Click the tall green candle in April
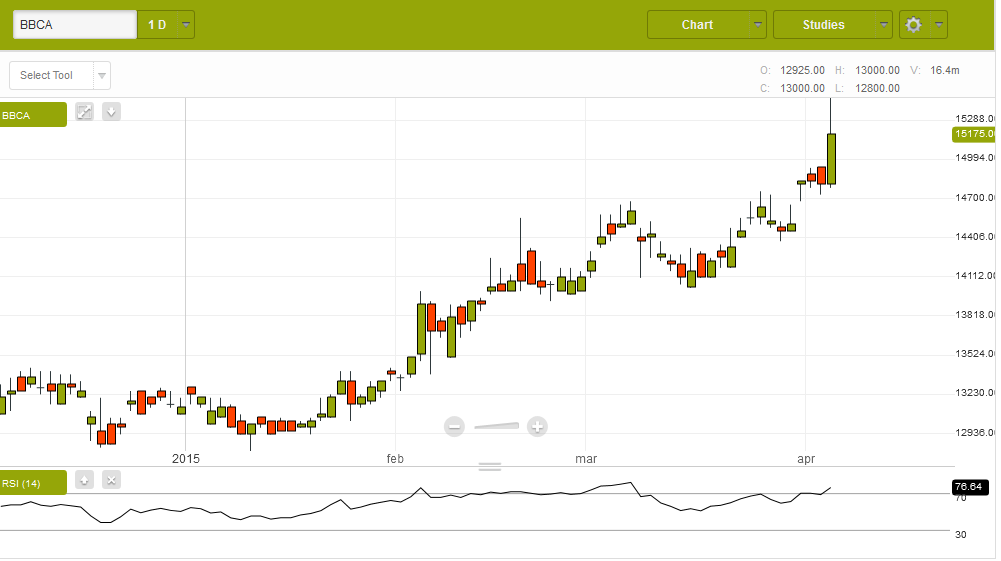Viewport: 1001px width, 561px height. tap(831, 158)
